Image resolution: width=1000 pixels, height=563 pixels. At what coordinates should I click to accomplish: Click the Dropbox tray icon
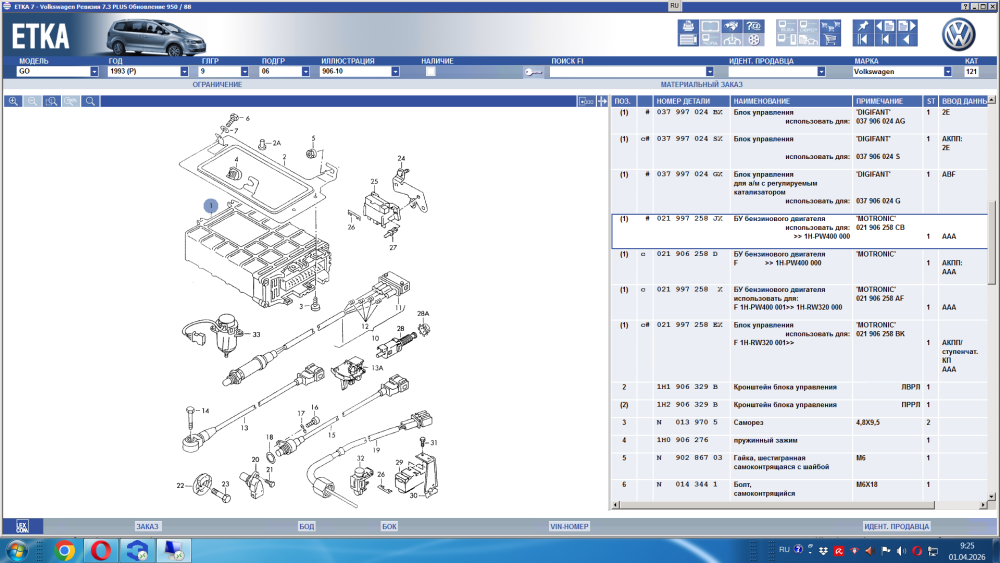click(823, 551)
